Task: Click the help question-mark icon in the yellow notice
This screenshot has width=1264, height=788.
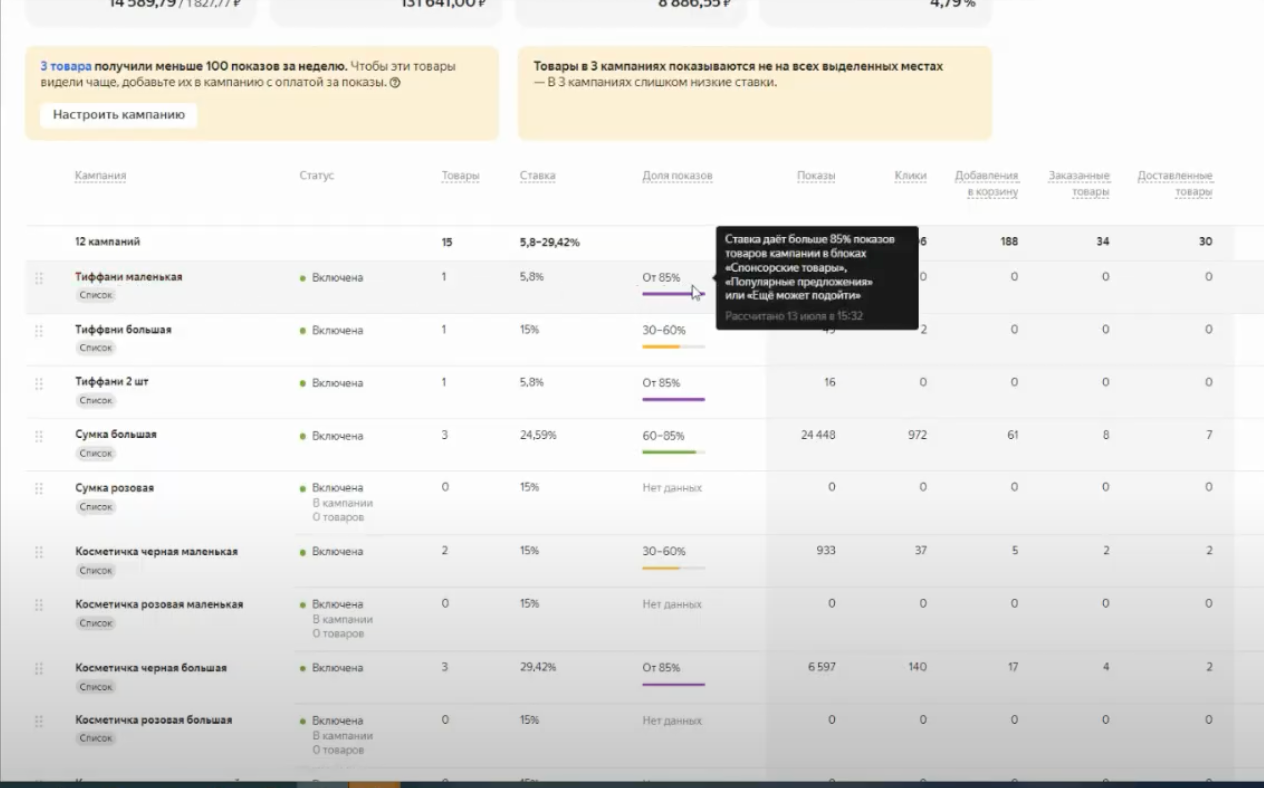Action: [x=395, y=83]
